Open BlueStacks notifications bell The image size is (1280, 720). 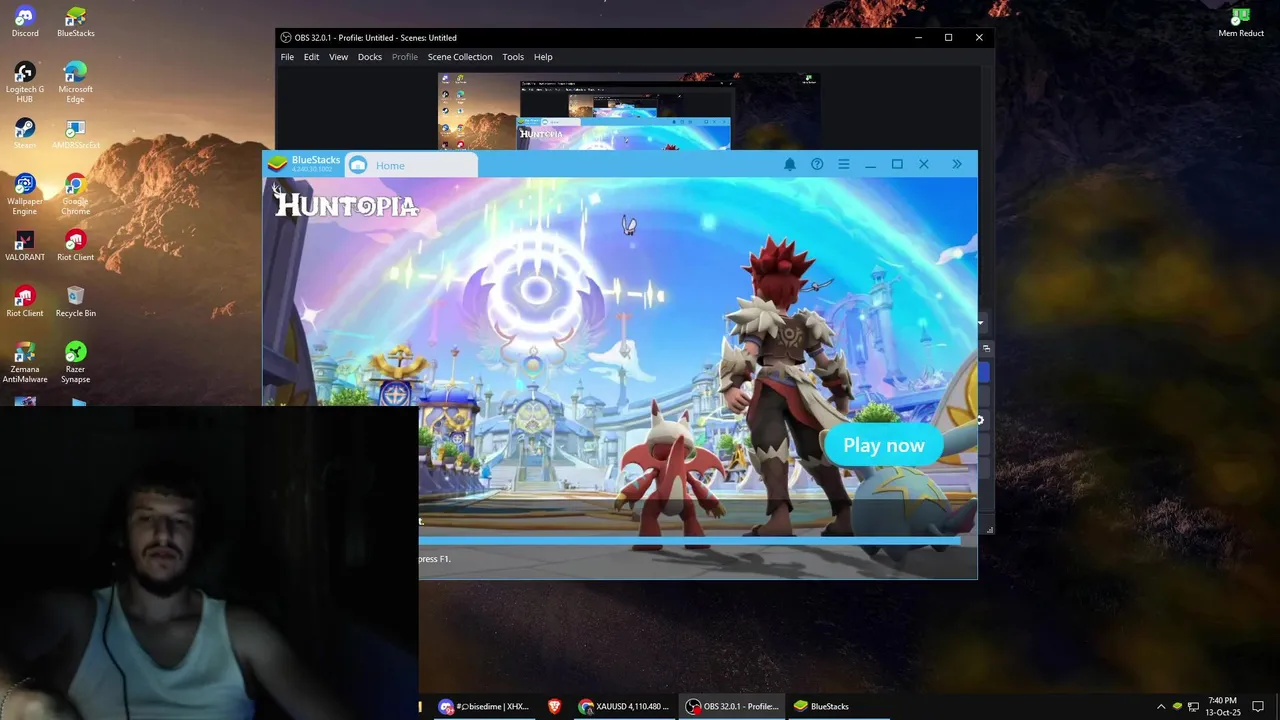point(790,164)
